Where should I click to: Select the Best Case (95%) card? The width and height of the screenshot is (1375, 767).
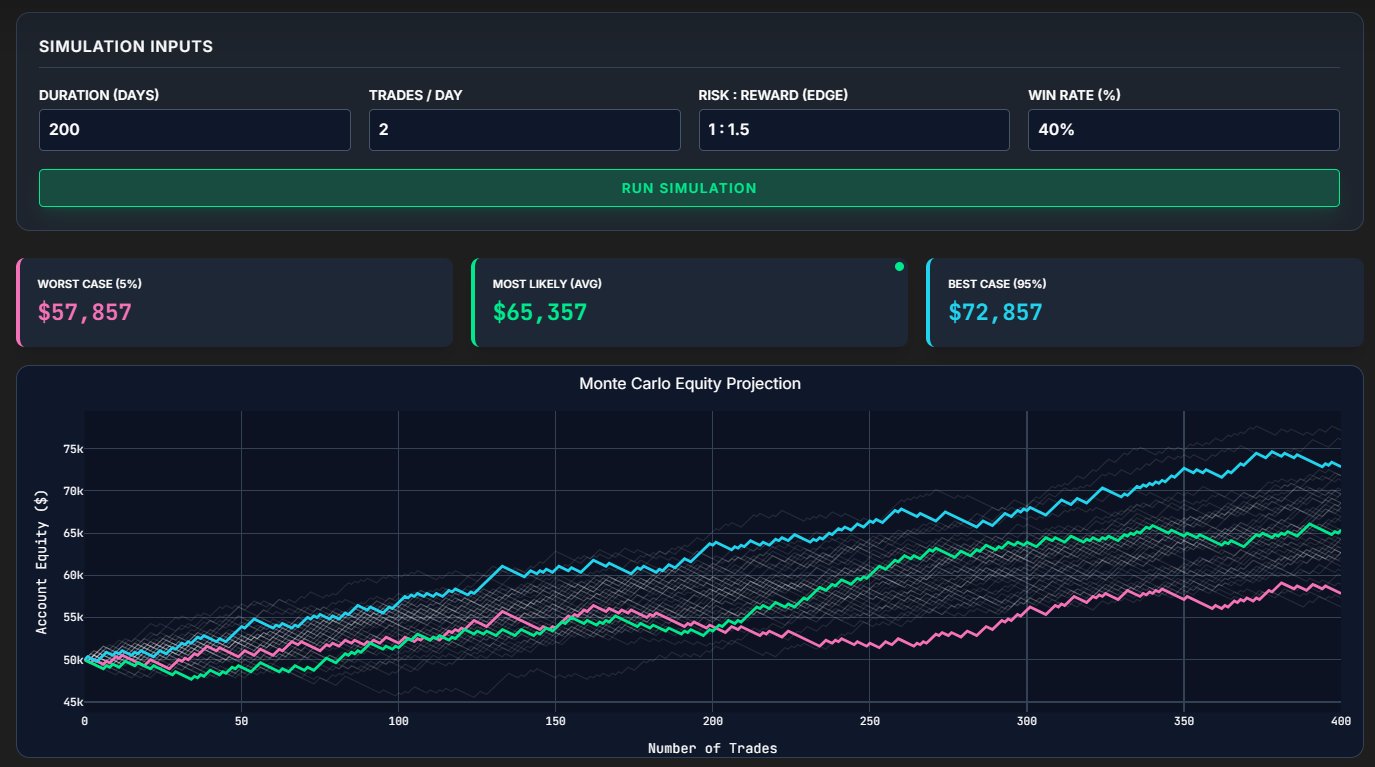[x=1145, y=301]
